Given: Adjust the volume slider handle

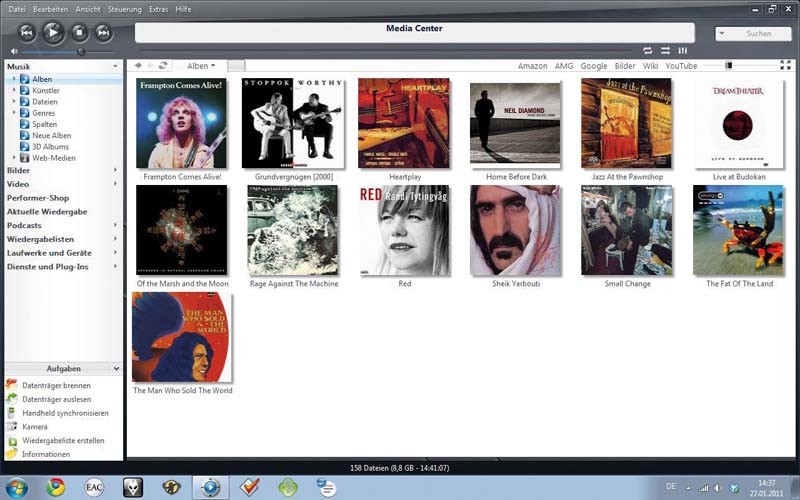Looking at the screenshot, I should 81,52.
